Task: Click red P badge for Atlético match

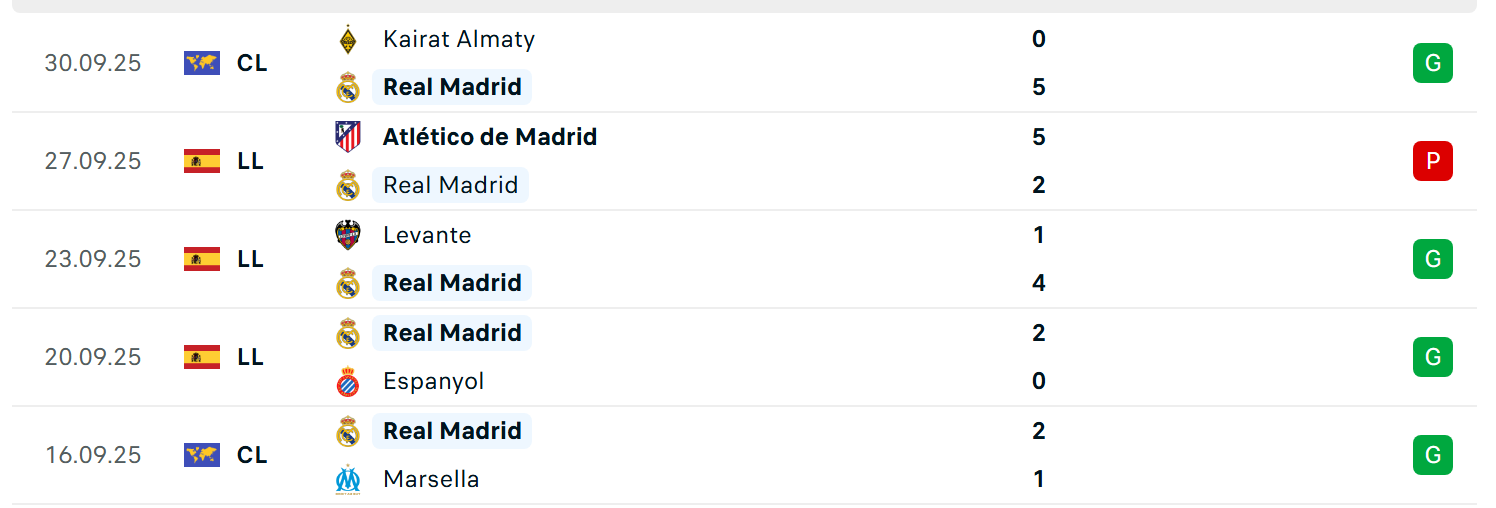Action: (1432, 161)
